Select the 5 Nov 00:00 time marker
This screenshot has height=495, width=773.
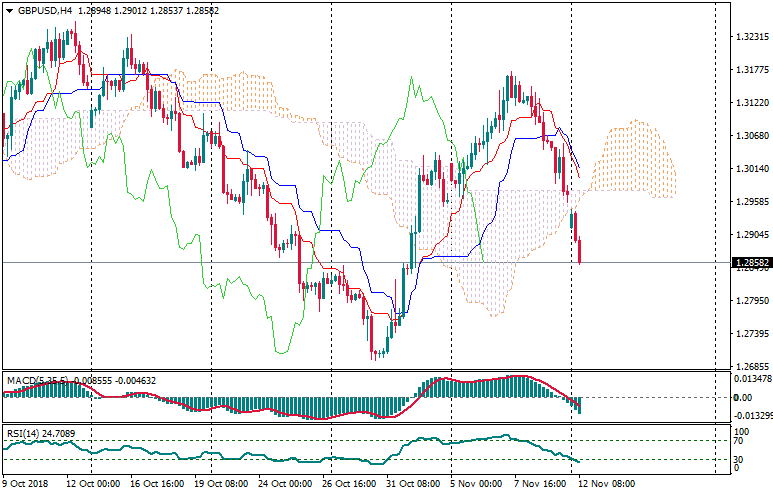(476, 483)
